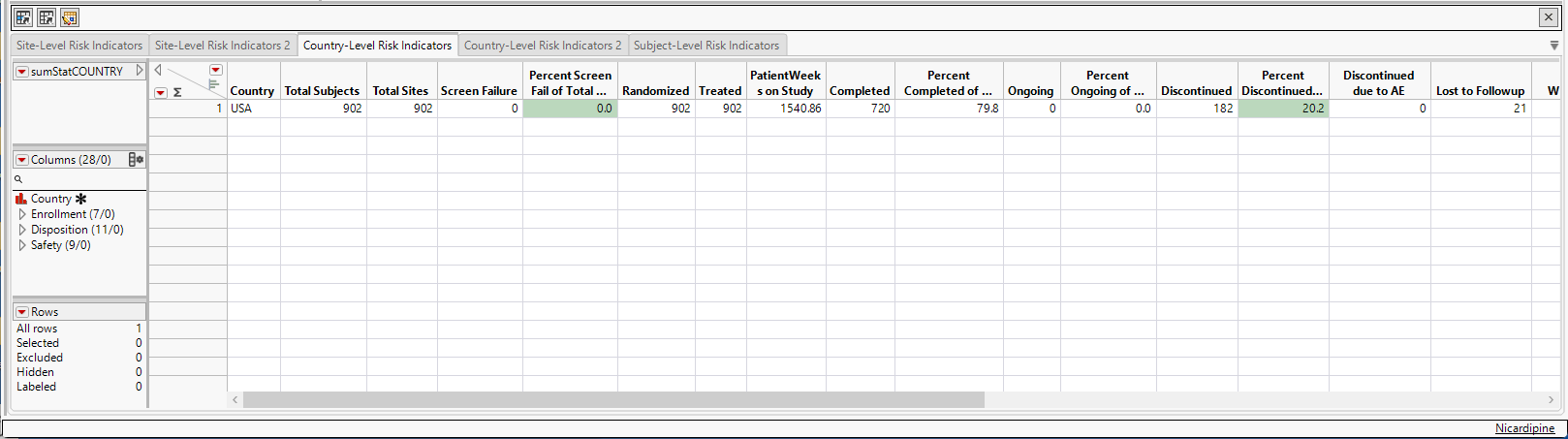1568x439 pixels.
Task: Click the Country red bar chart icon
Action: coord(21,199)
